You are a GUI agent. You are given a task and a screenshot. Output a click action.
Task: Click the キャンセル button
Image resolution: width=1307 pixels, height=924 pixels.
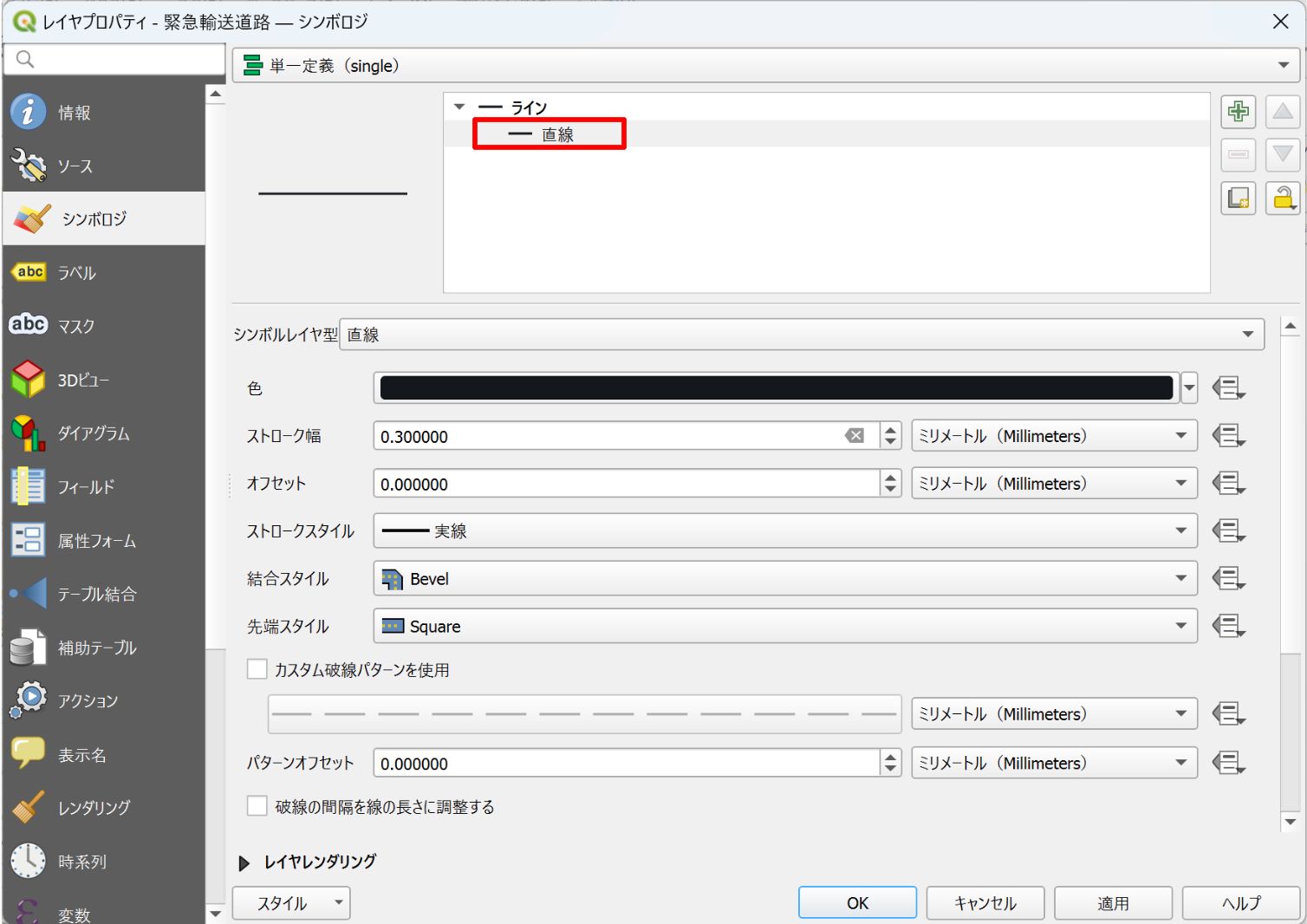pyautogui.click(x=985, y=903)
